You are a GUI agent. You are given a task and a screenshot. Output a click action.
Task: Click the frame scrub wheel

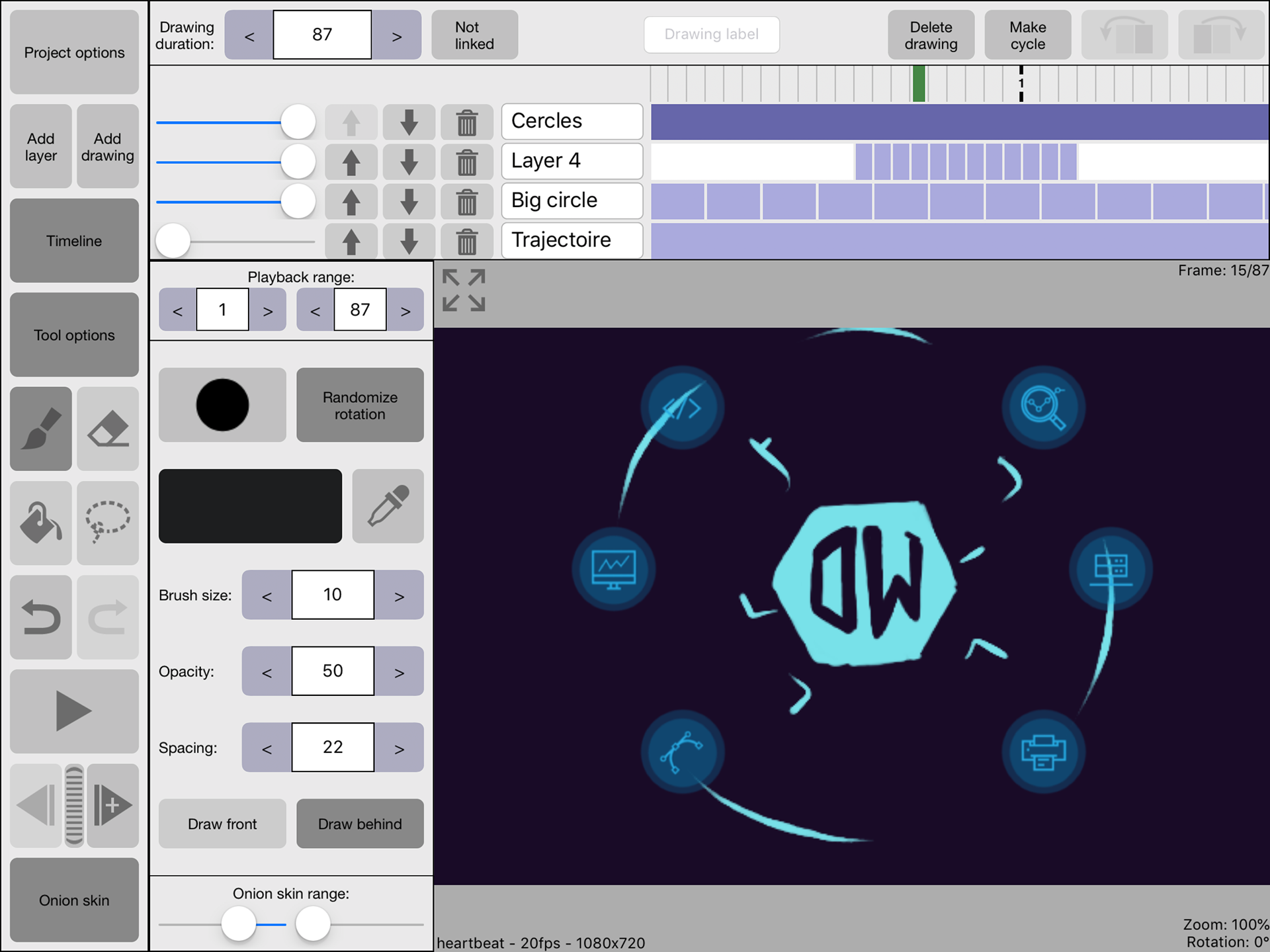pos(75,805)
